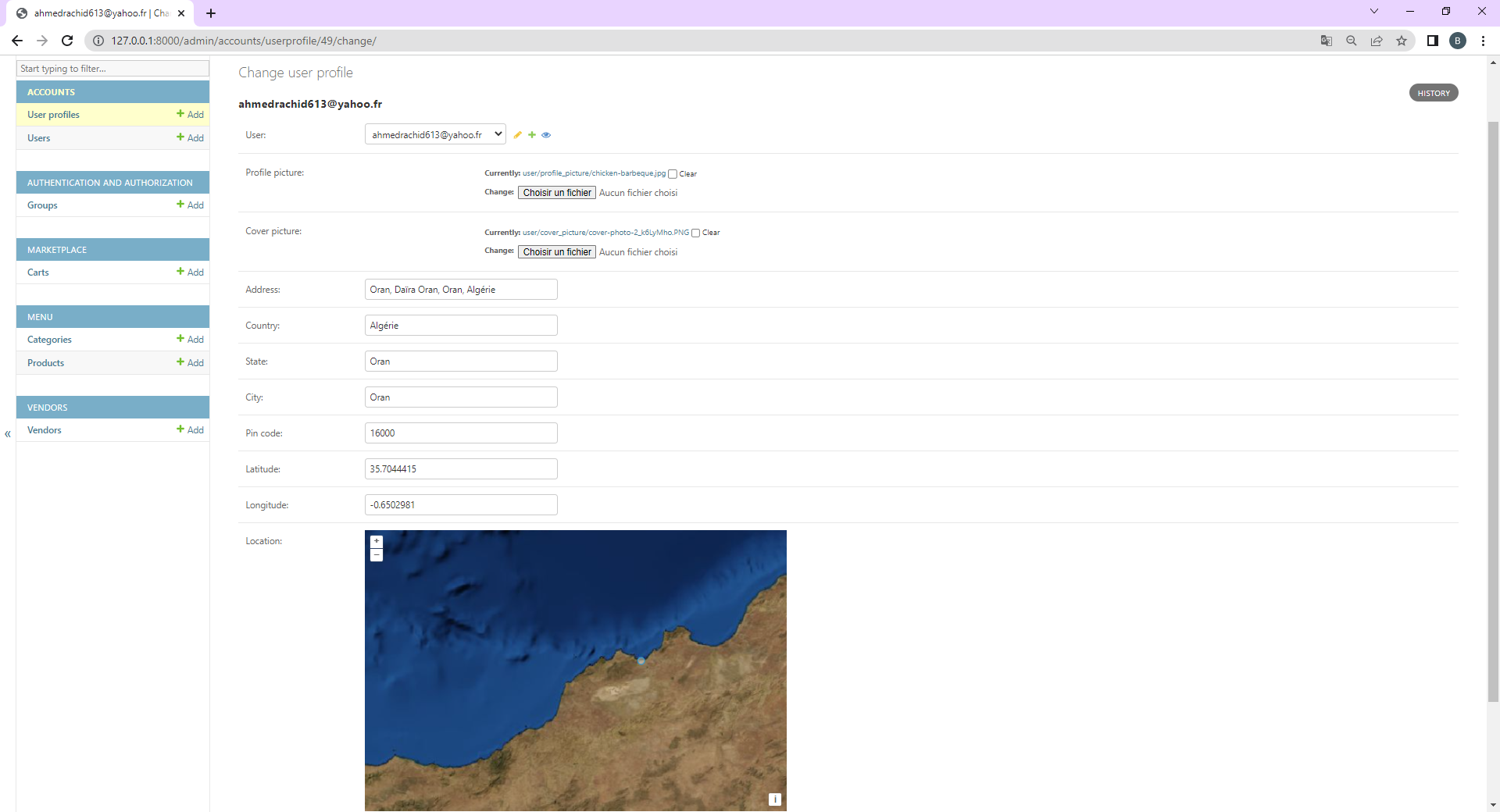
Task: Edit the selected user with the pencil icon
Action: (518, 134)
